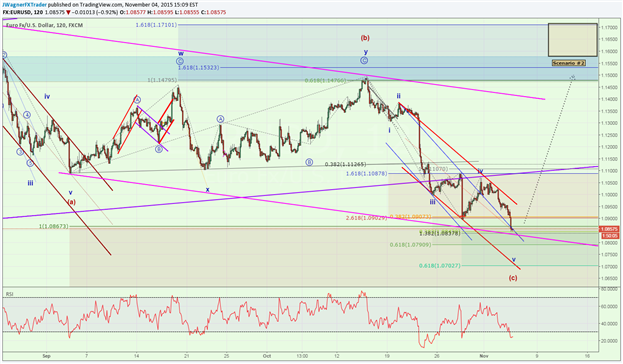The image size is (623, 364).
Task: Click the 1:50:05 countdown tag on the price axis
Action: [x=609, y=236]
